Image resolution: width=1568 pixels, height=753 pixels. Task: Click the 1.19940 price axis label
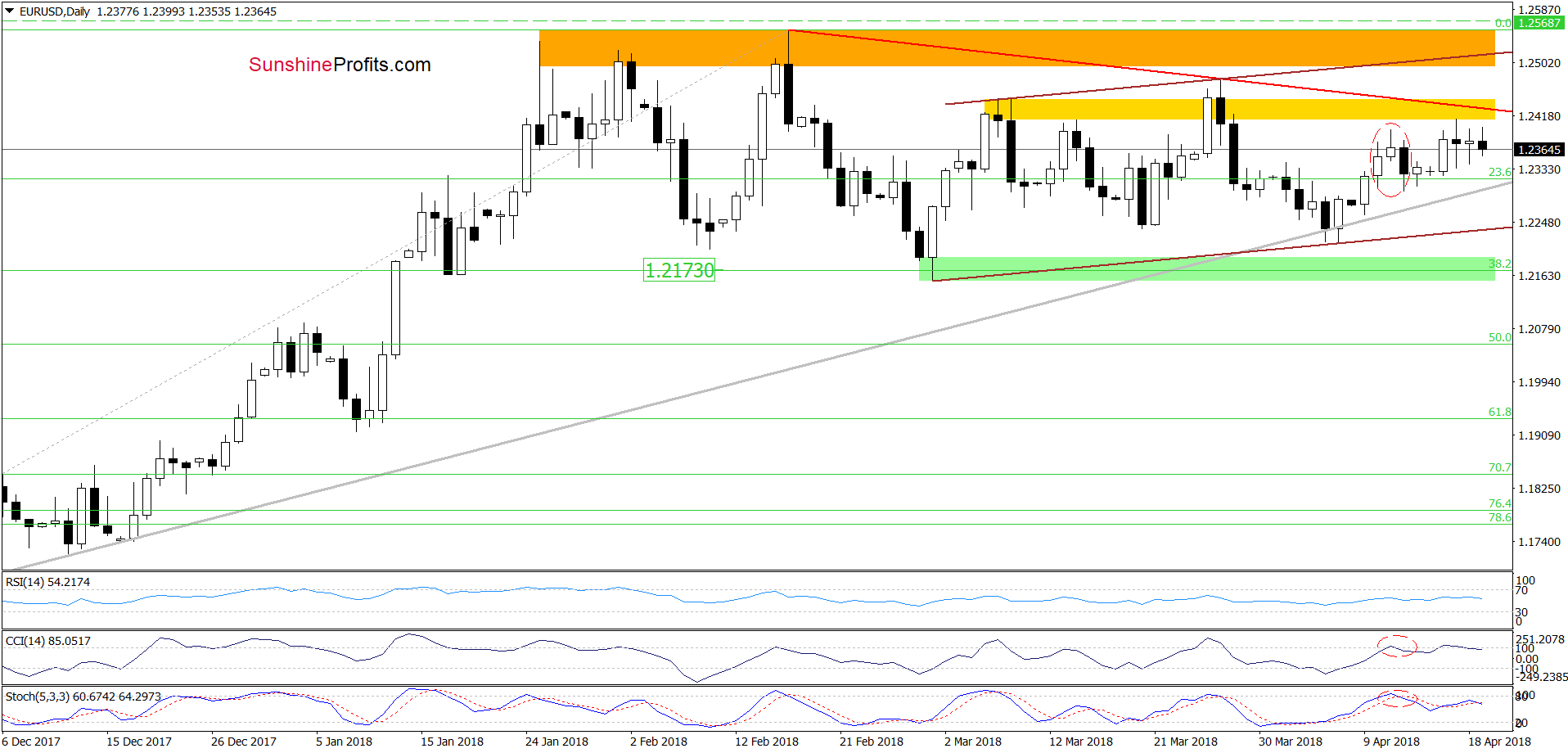(1539, 382)
